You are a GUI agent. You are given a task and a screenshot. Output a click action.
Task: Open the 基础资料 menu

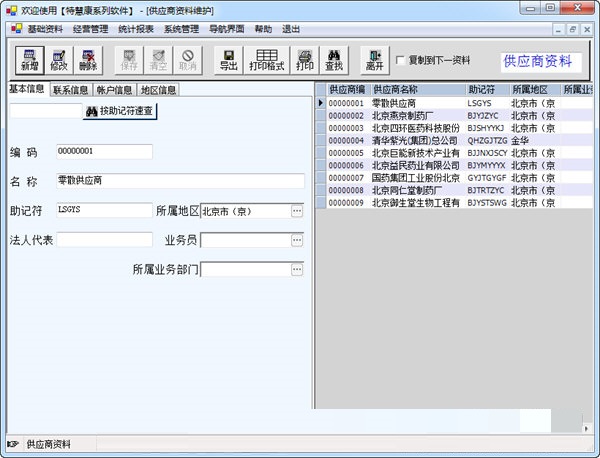pos(45,29)
